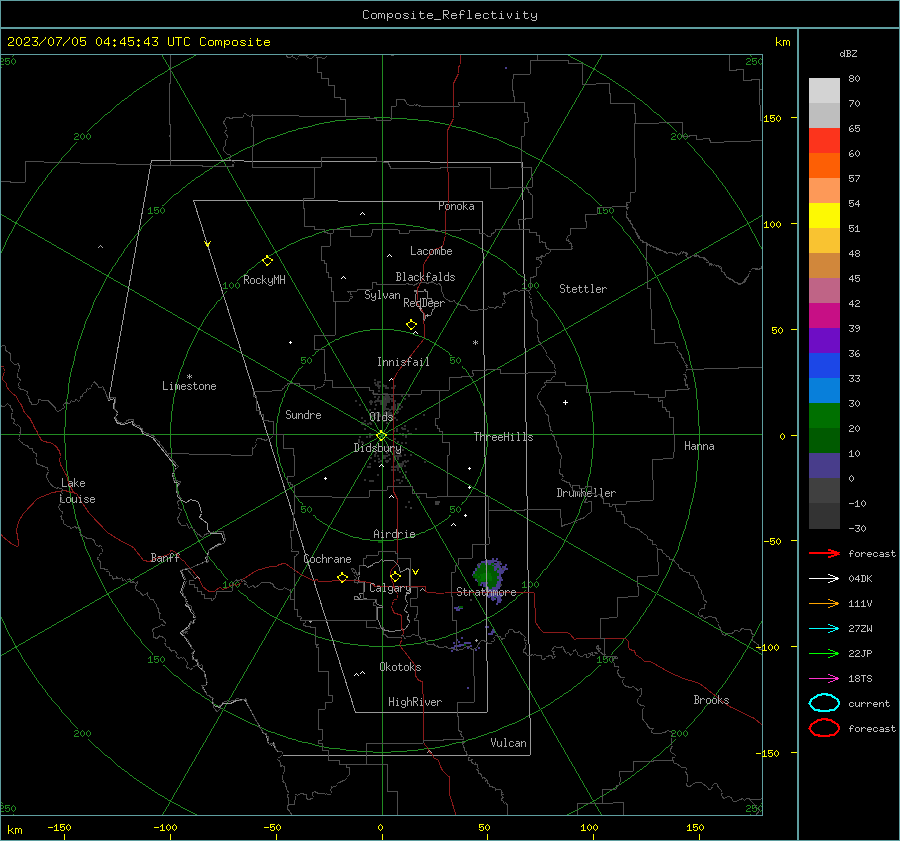Click the Brooks label

pos(711,700)
